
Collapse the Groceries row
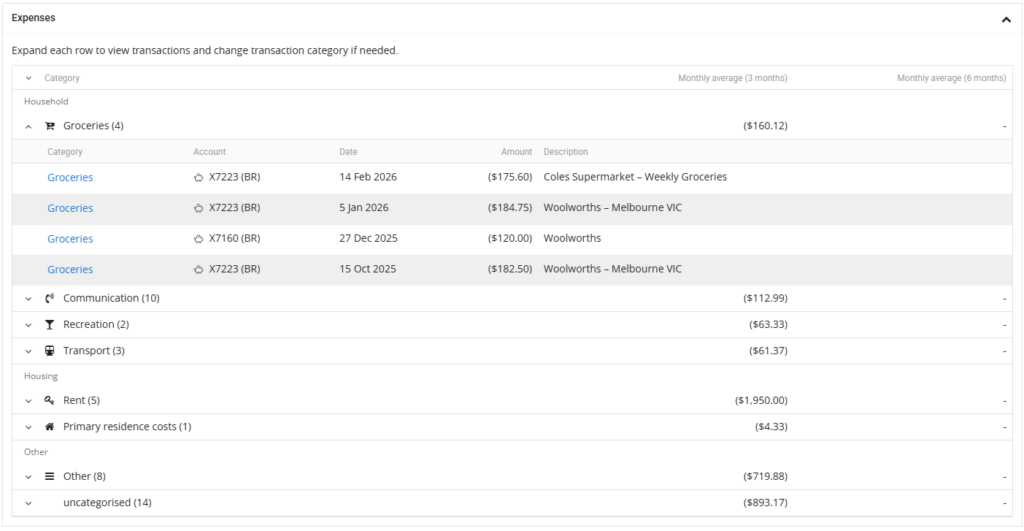point(29,126)
